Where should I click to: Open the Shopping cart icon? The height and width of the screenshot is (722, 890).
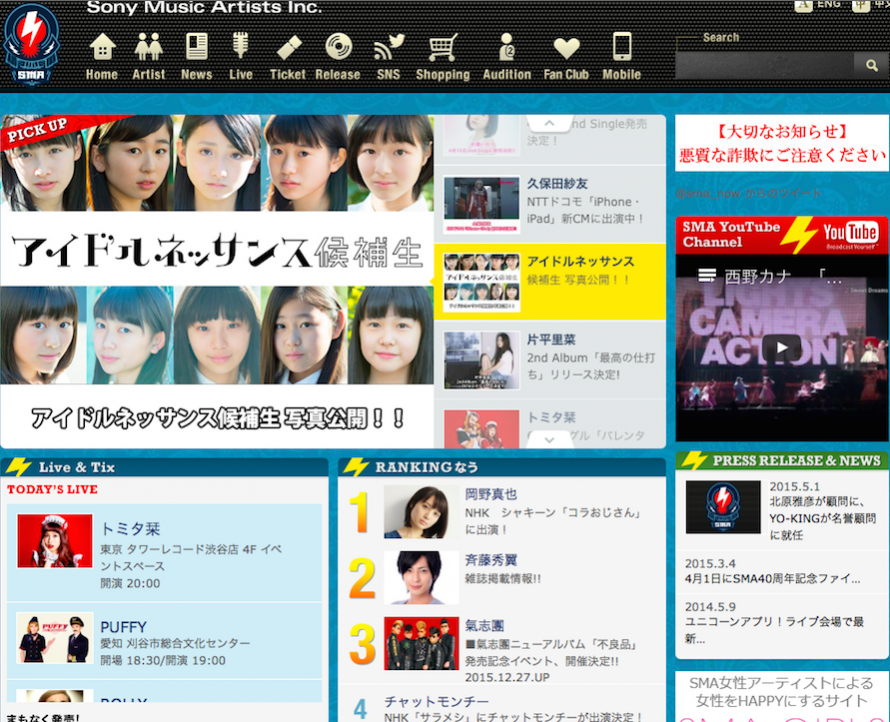tap(443, 47)
